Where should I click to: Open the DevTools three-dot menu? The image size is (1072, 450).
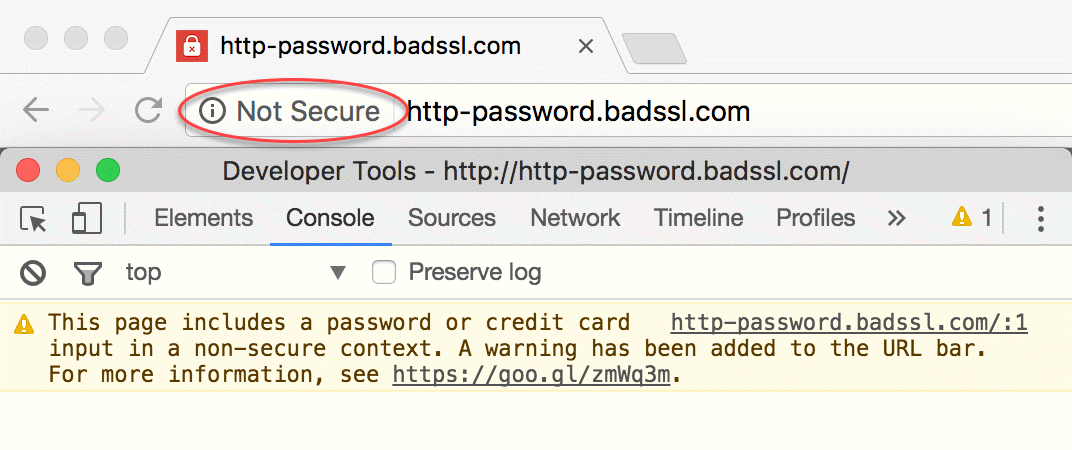point(1041,218)
